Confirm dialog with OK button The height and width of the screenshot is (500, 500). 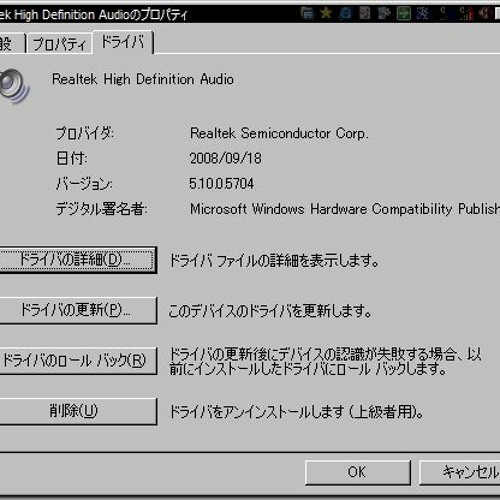click(x=357, y=472)
